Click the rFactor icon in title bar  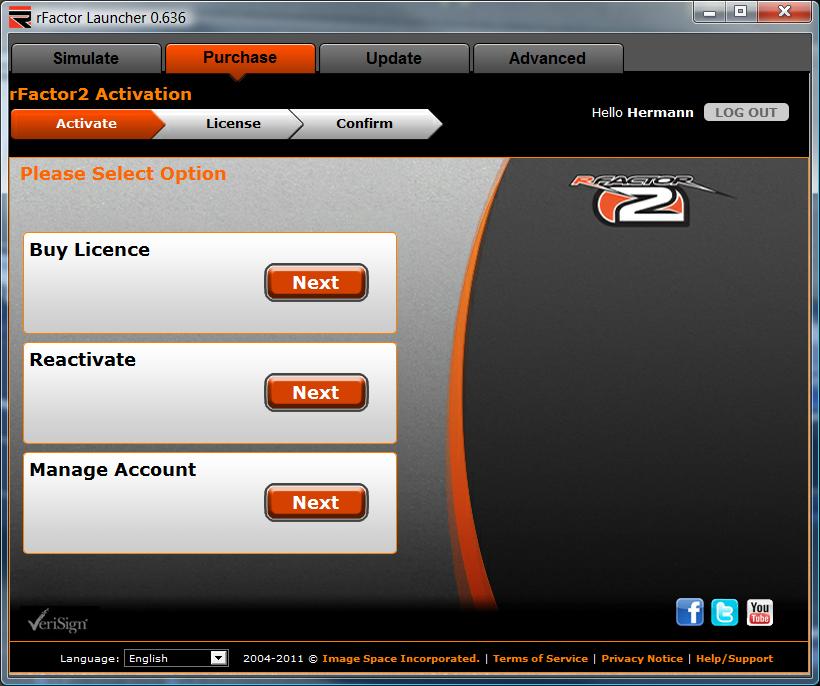pos(20,17)
